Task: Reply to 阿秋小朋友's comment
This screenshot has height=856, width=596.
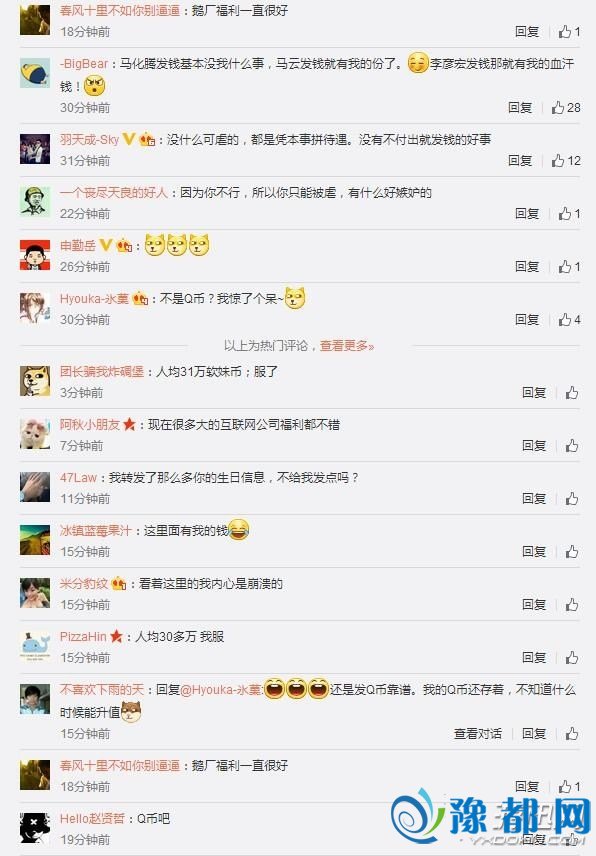Action: point(534,445)
